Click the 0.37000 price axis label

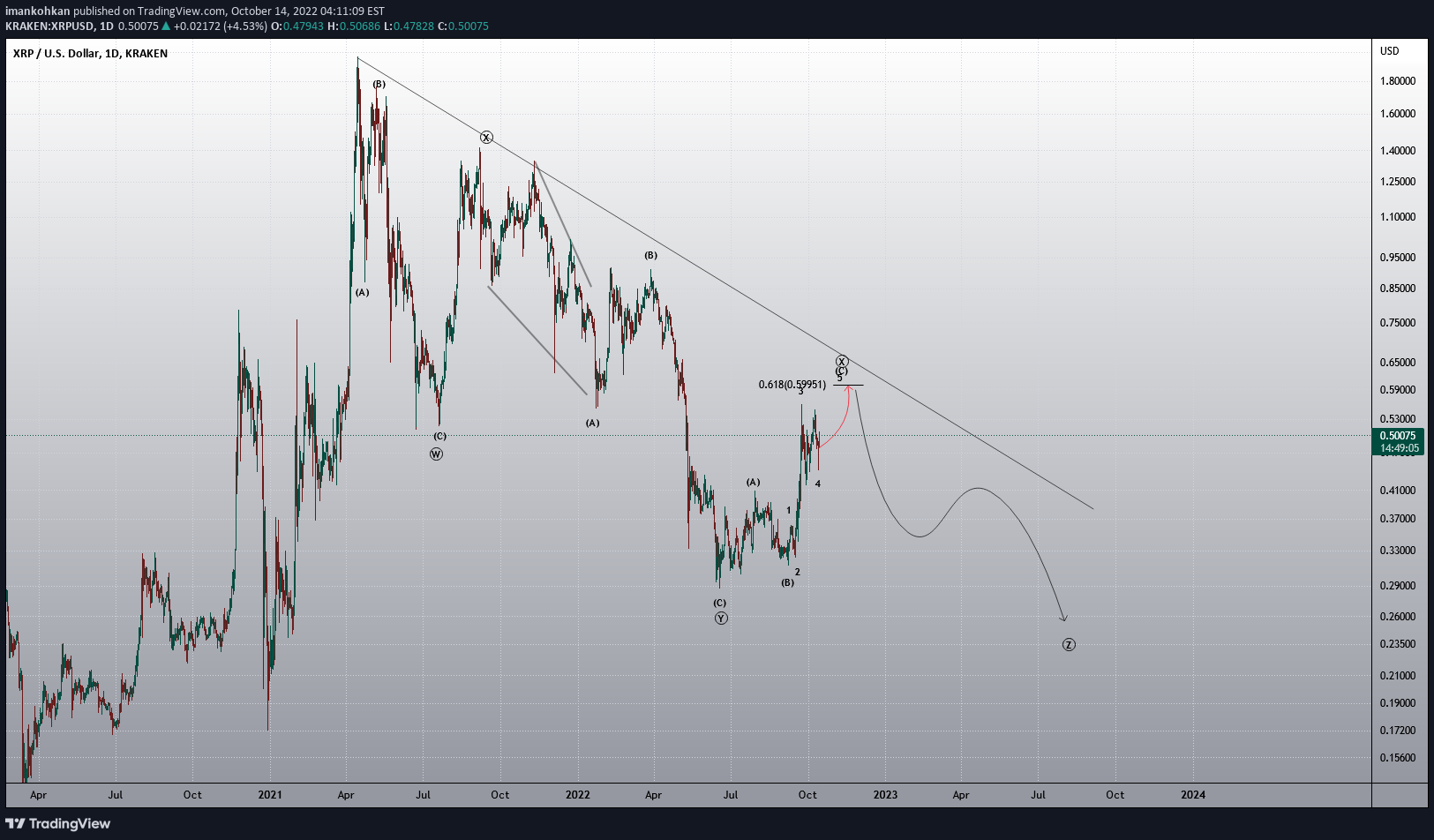tap(1398, 519)
